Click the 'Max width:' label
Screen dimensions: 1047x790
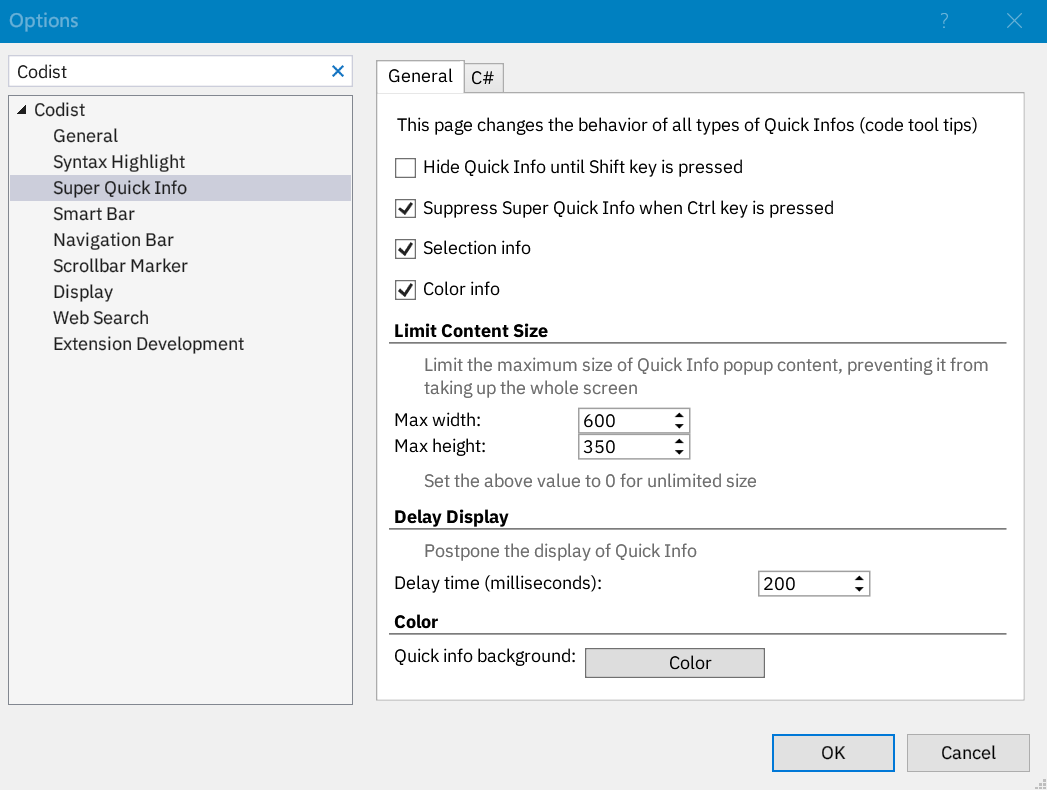[437, 420]
